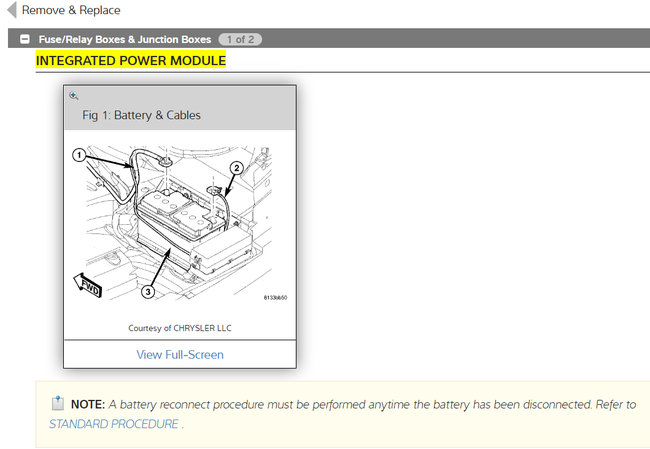The width and height of the screenshot is (650, 449).
Task: Click the INTEGRATED POWER MODULE heading
Action: [x=131, y=61]
